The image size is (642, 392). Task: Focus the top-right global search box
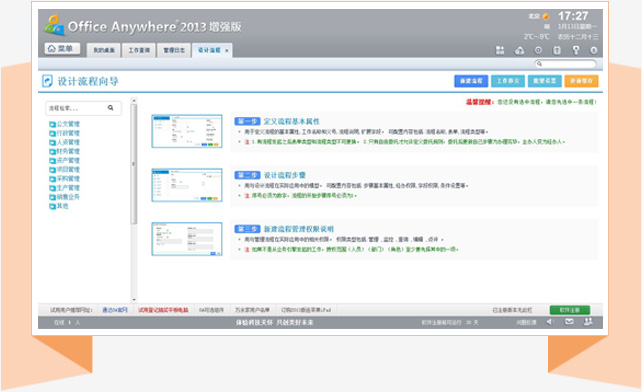click(x=565, y=64)
